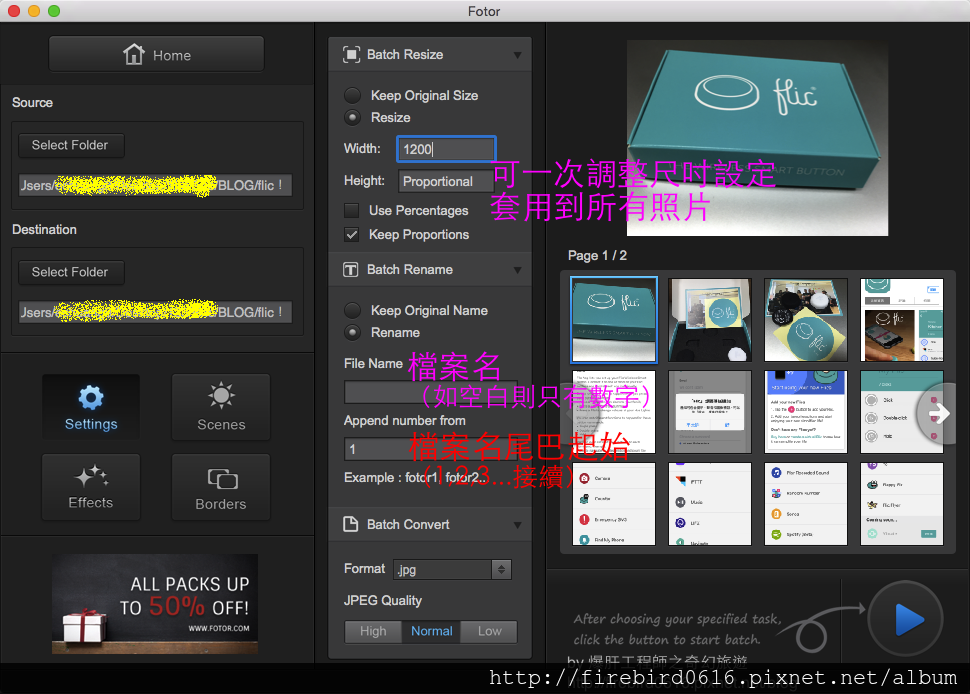
Task: Click Select Folder under Destination
Action: (71, 272)
